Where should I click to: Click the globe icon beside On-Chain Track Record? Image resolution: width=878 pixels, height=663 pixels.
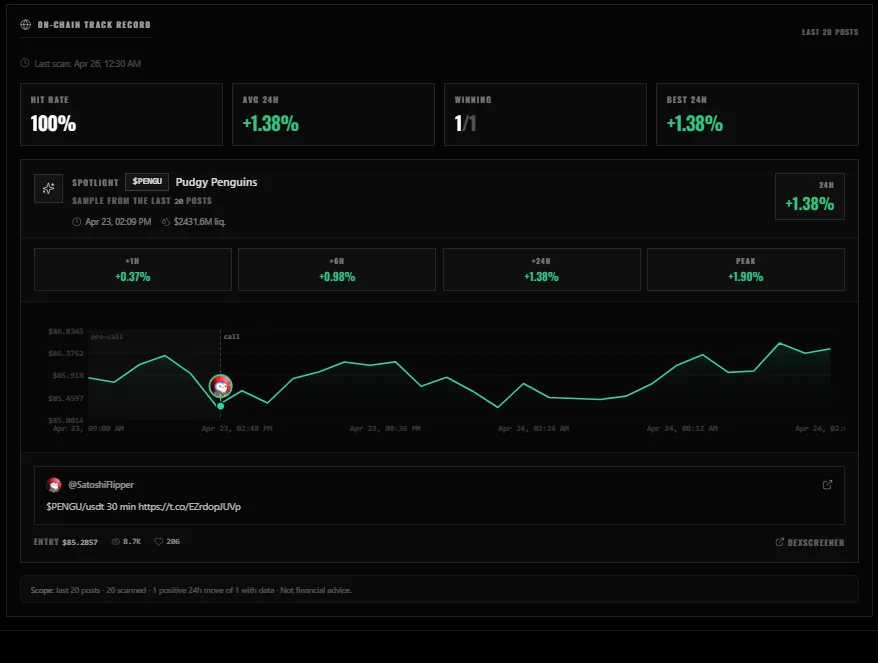tap(25, 25)
